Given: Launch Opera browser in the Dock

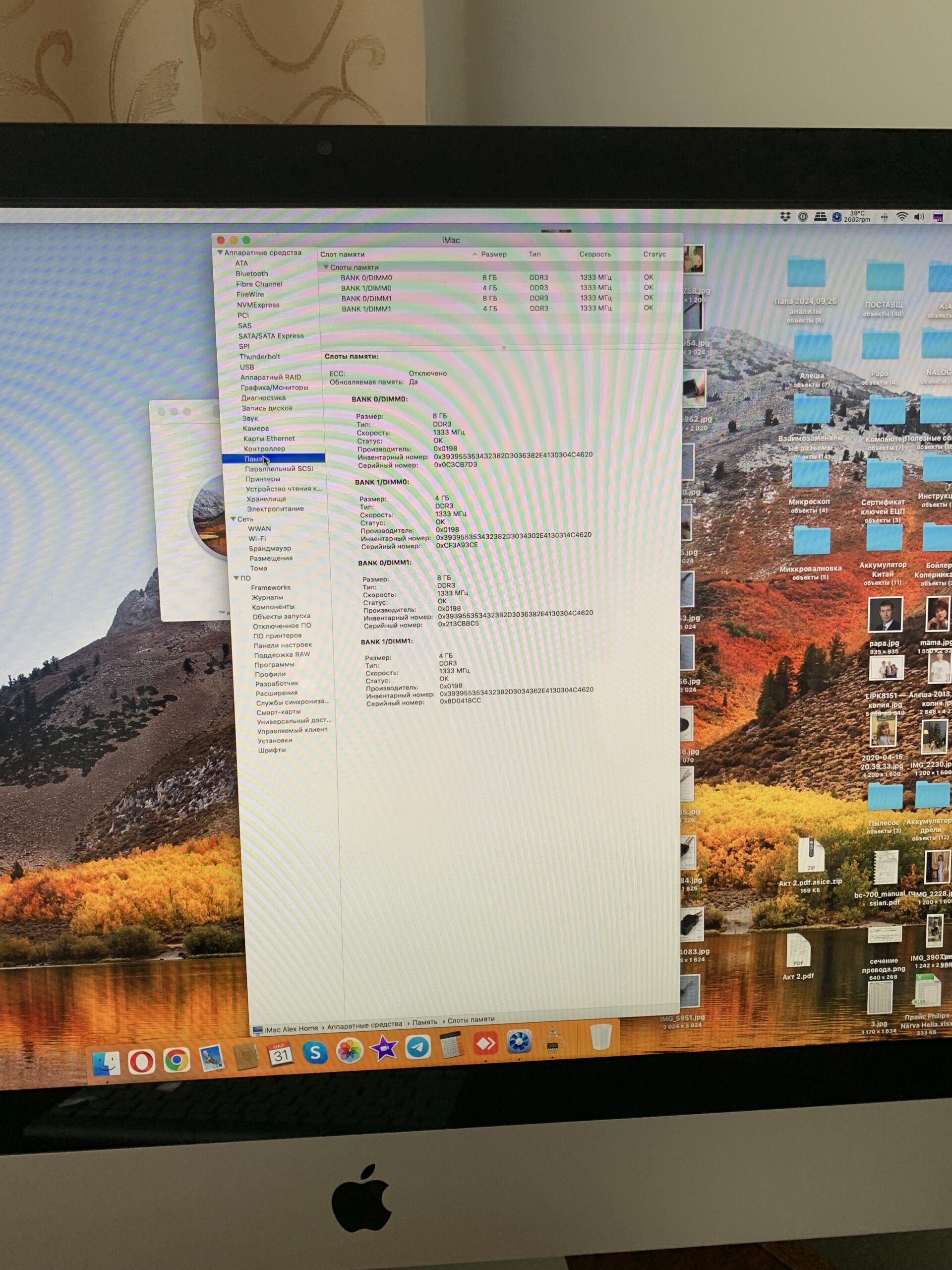Looking at the screenshot, I should point(141,1061).
